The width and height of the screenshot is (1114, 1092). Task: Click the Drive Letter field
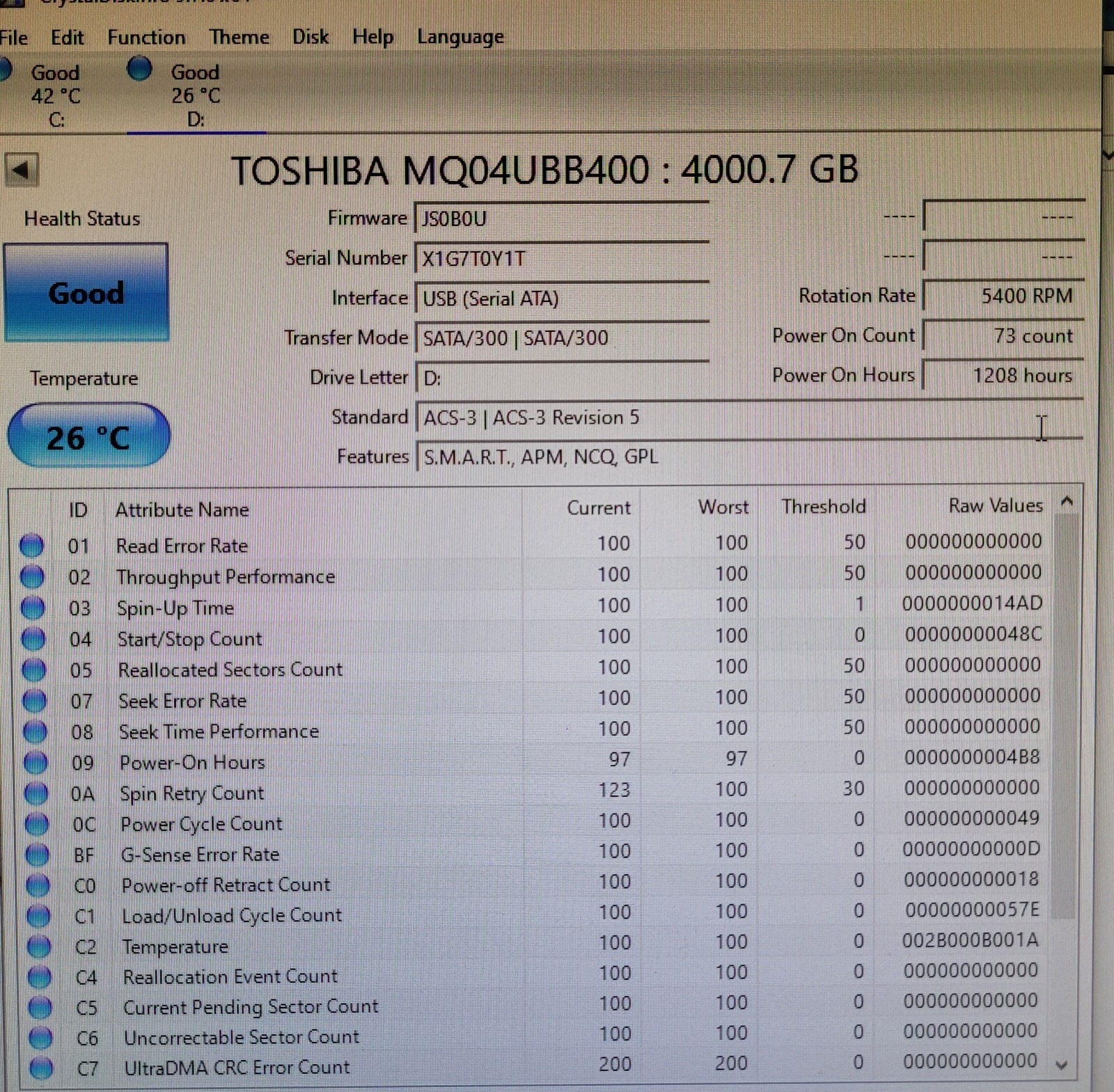point(562,377)
